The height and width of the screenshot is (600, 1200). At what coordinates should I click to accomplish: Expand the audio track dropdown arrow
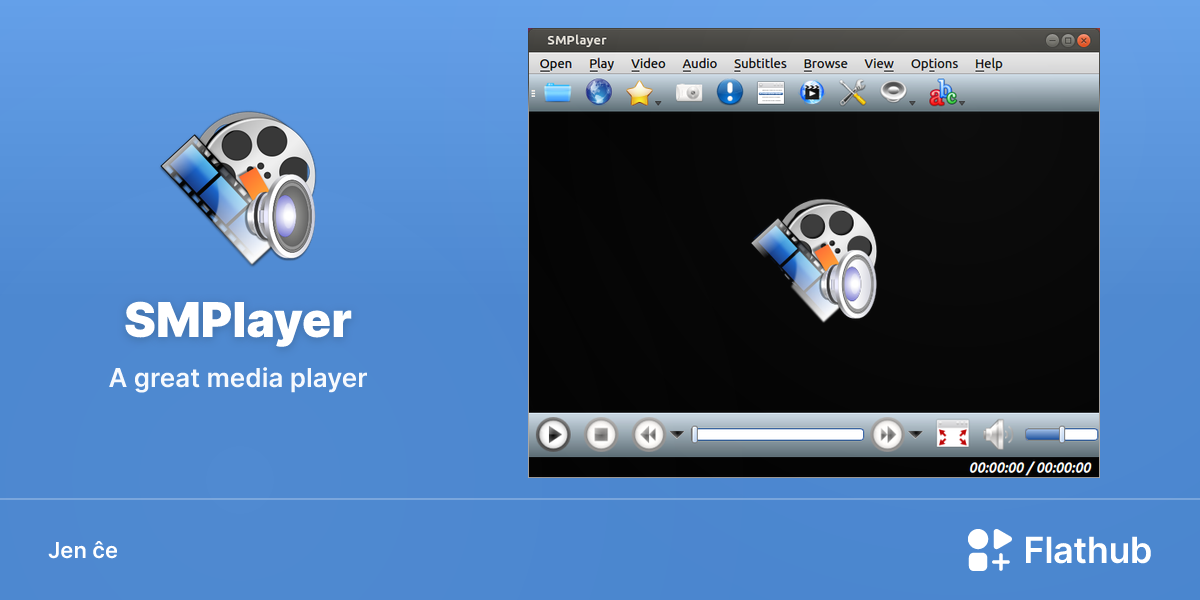[913, 101]
